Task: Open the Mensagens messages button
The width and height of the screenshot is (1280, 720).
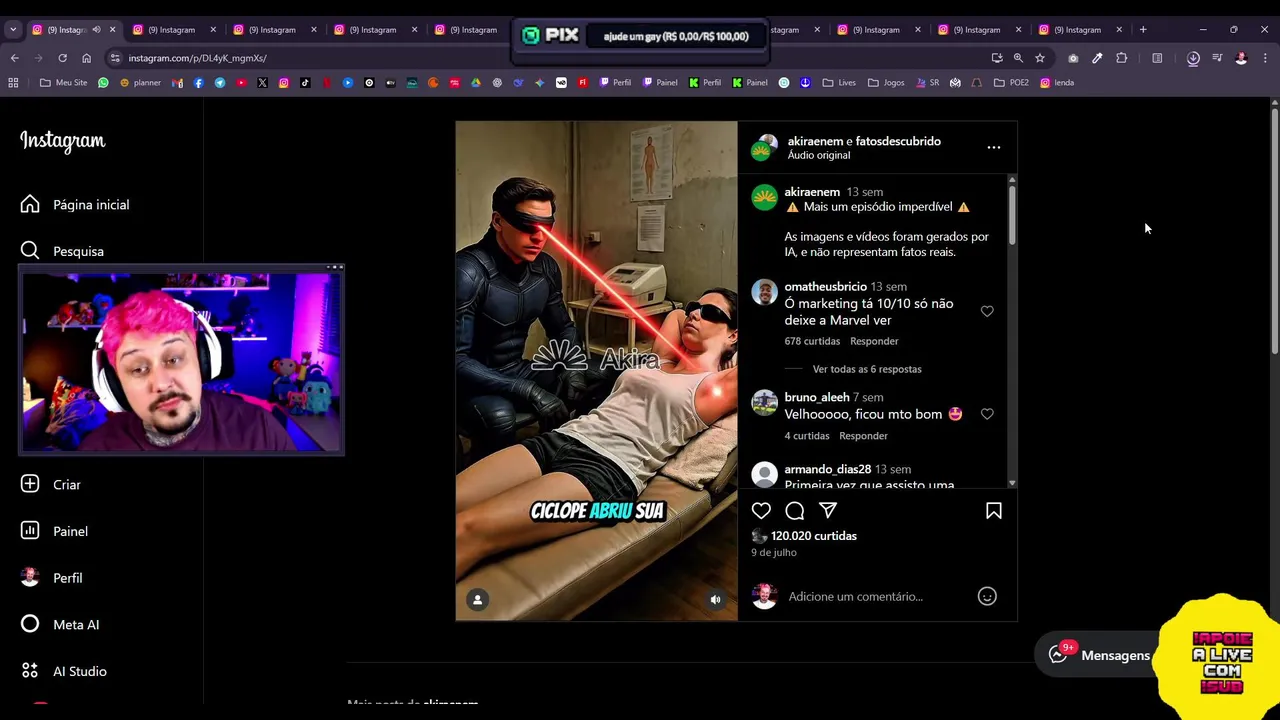Action: pos(1099,655)
